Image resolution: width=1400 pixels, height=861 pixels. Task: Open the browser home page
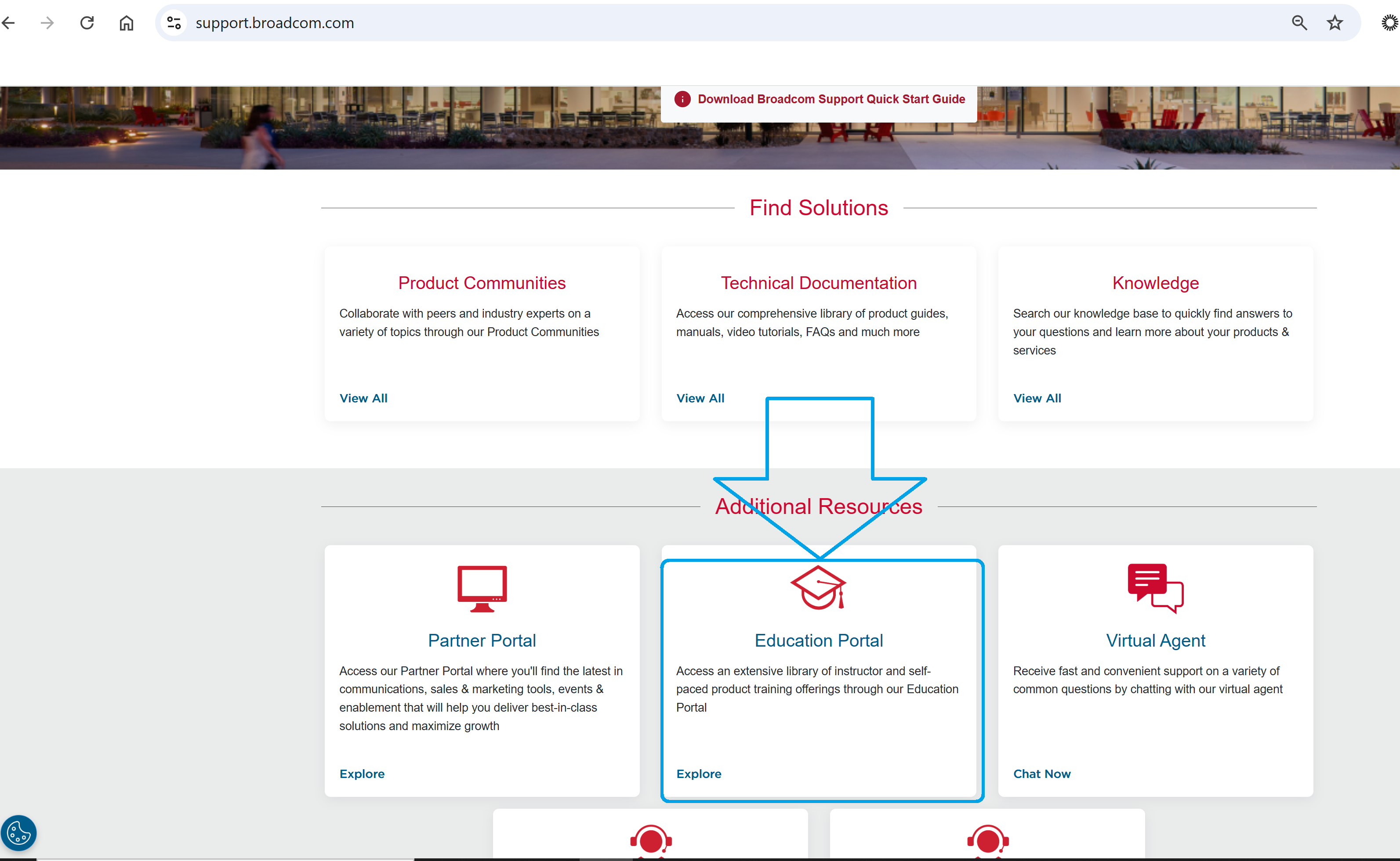[126, 22]
